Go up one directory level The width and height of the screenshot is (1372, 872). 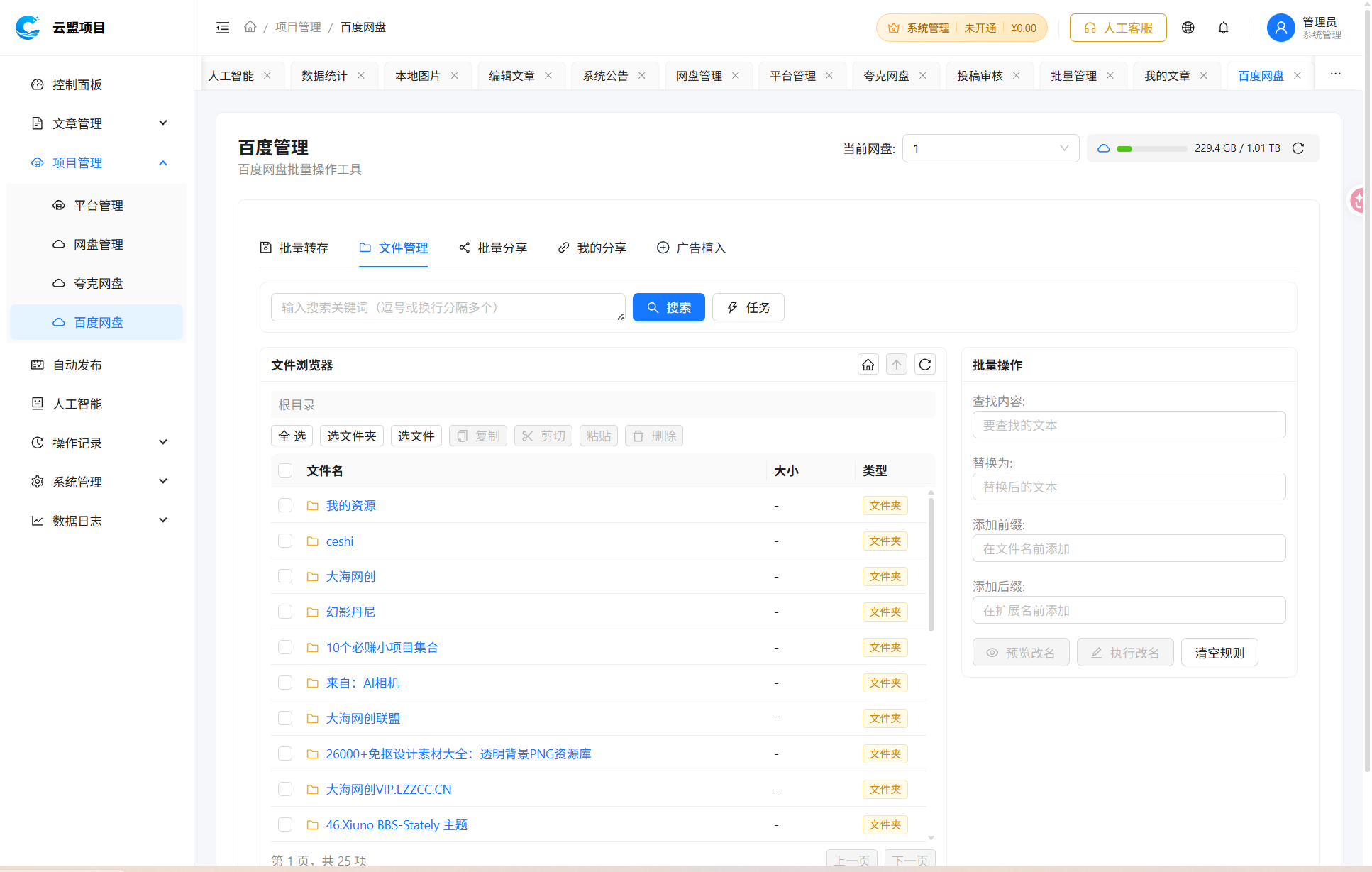point(897,365)
